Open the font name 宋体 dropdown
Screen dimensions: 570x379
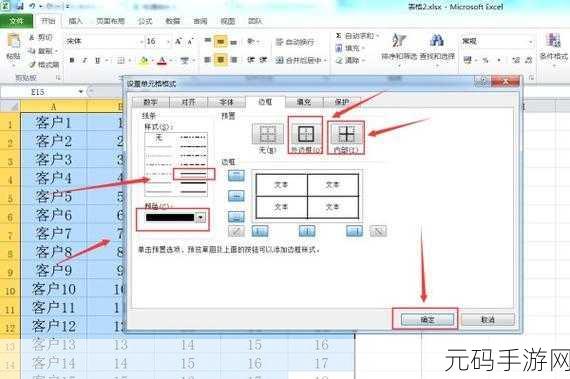[x=141, y=42]
